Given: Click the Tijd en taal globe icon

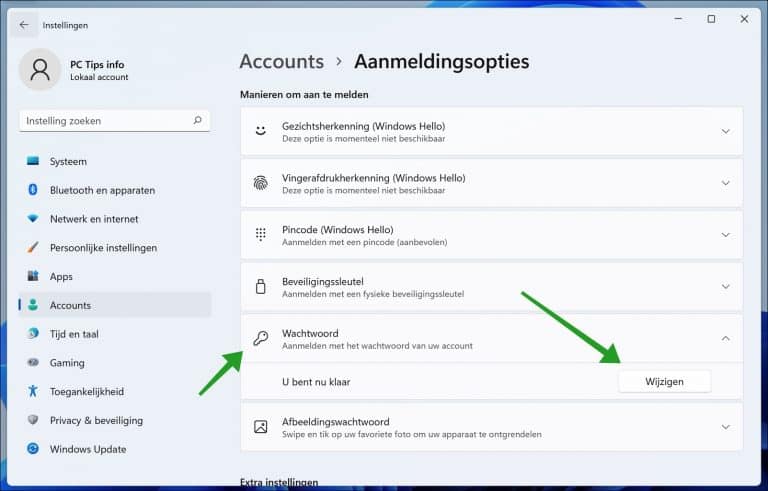Looking at the screenshot, I should click(x=33, y=334).
